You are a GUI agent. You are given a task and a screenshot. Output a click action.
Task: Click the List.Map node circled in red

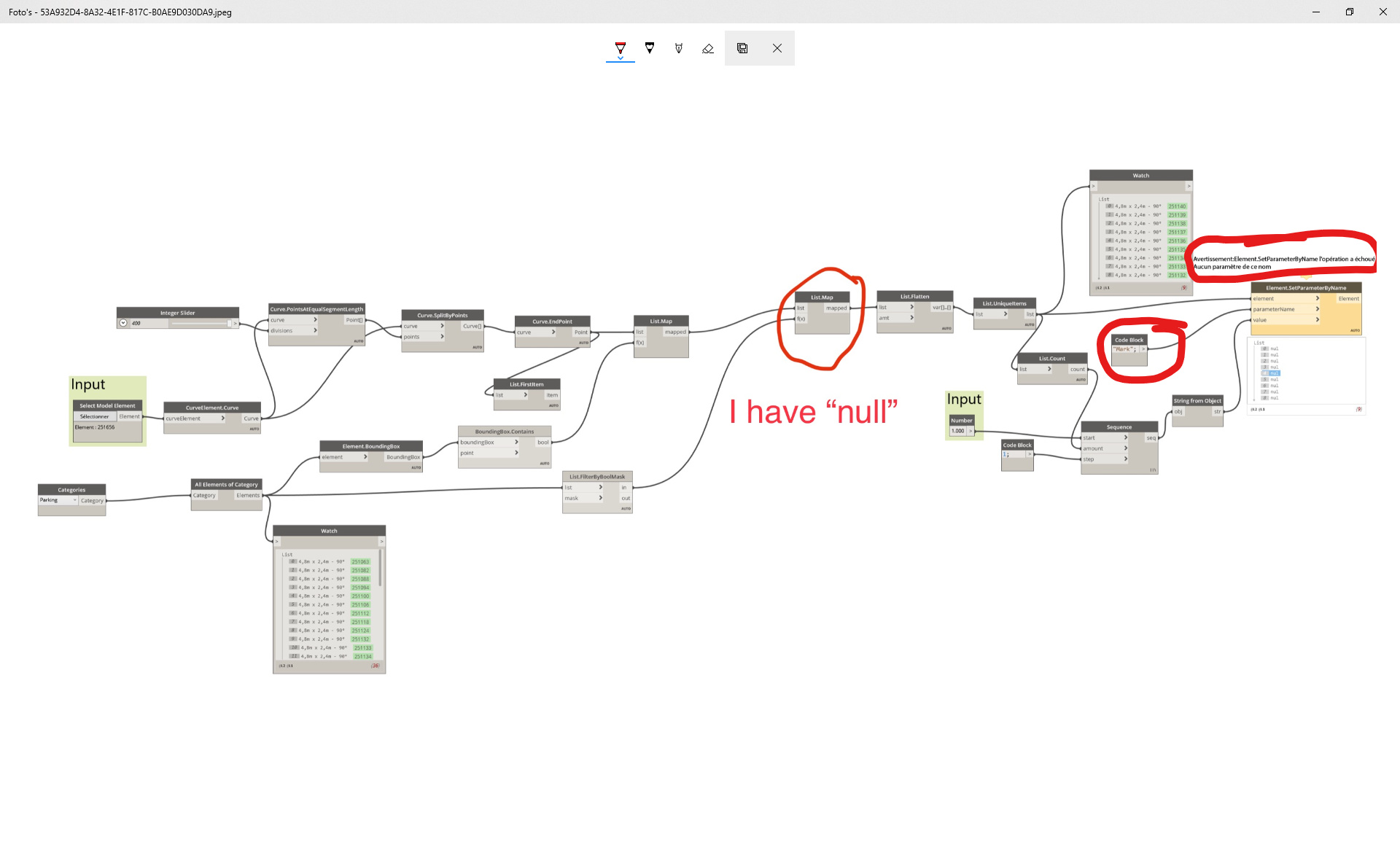pyautogui.click(x=822, y=297)
